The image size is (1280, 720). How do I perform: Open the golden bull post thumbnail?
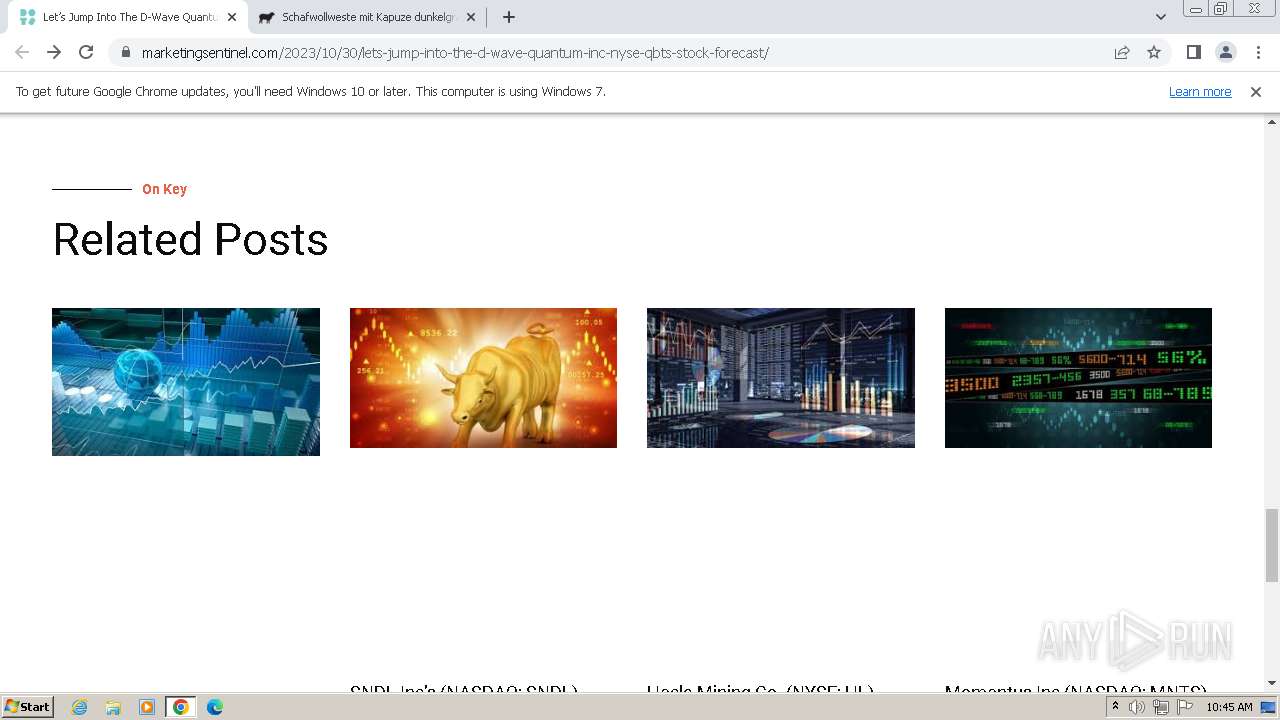tap(483, 378)
